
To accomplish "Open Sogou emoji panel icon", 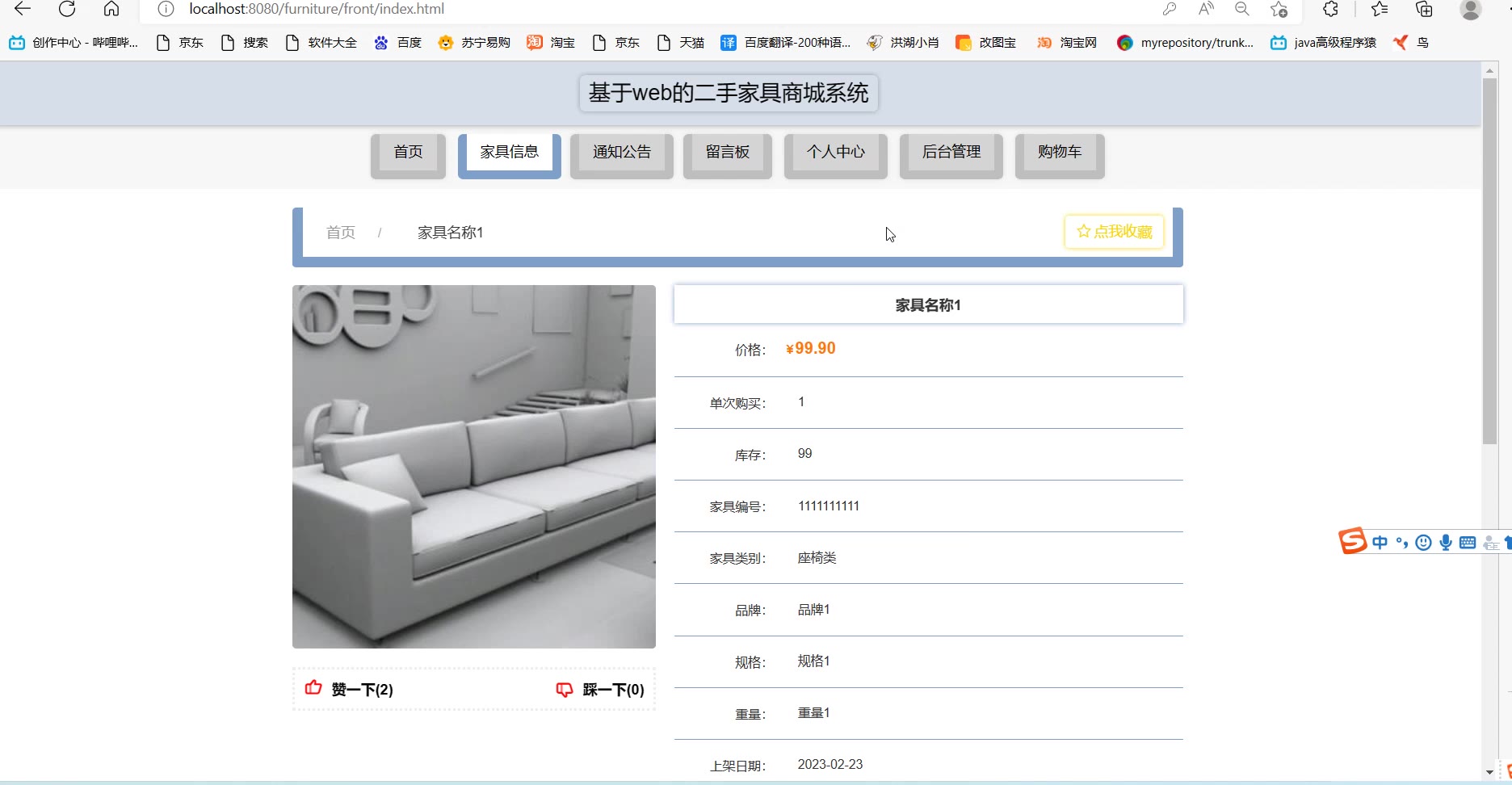I will [1424, 543].
